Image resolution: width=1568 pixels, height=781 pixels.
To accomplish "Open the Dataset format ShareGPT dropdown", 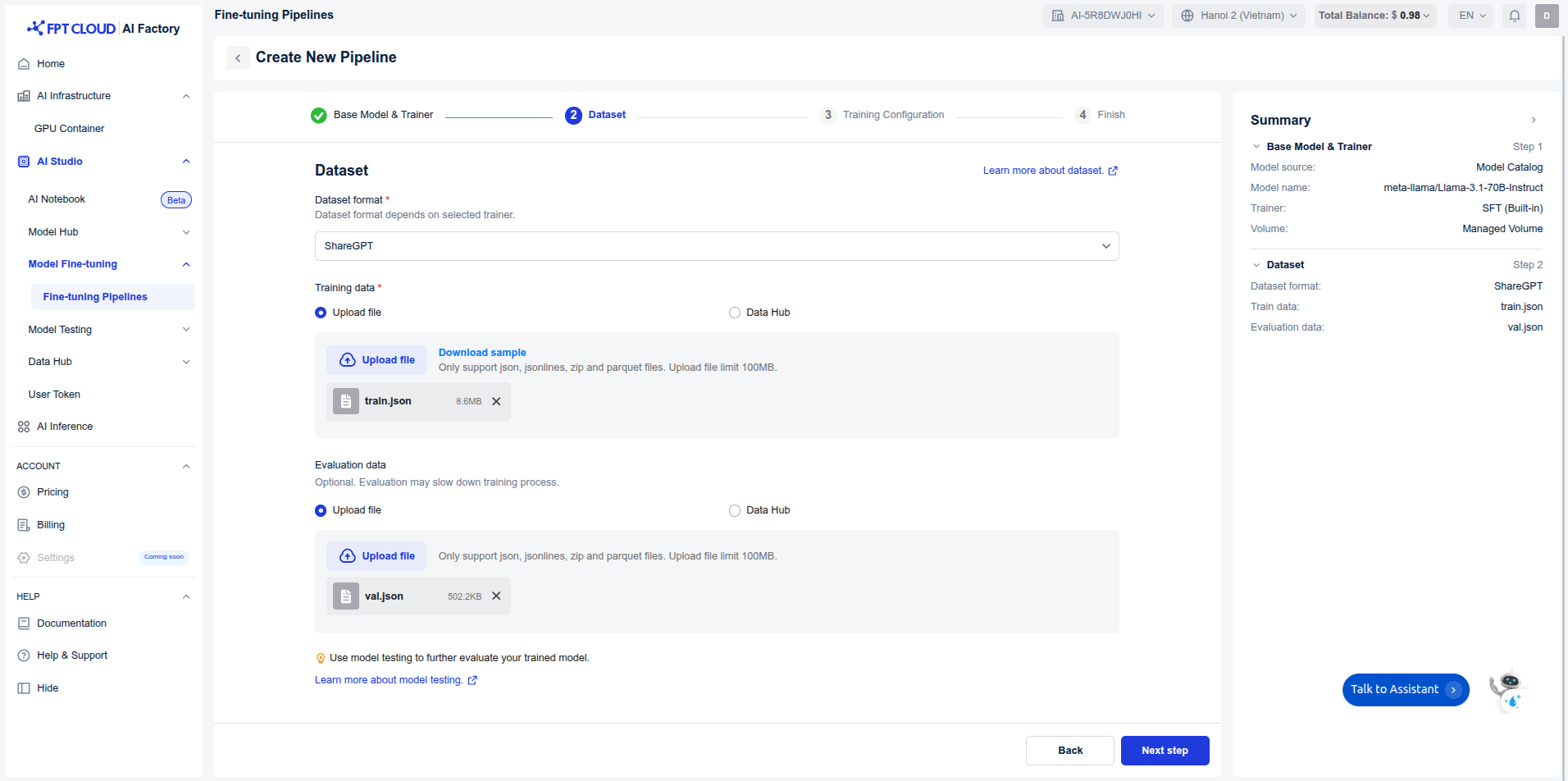I will click(x=717, y=246).
